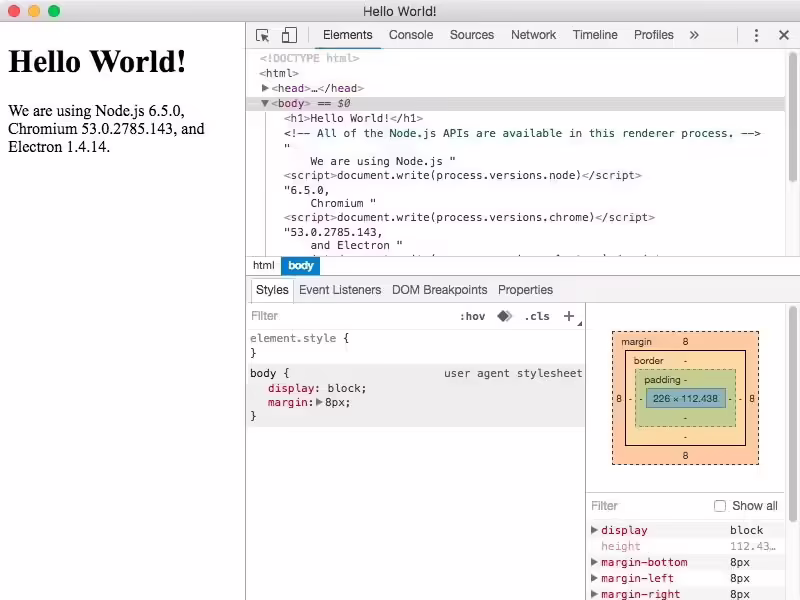
Task: Open the hidden tabs chevron menu
Action: [694, 34]
